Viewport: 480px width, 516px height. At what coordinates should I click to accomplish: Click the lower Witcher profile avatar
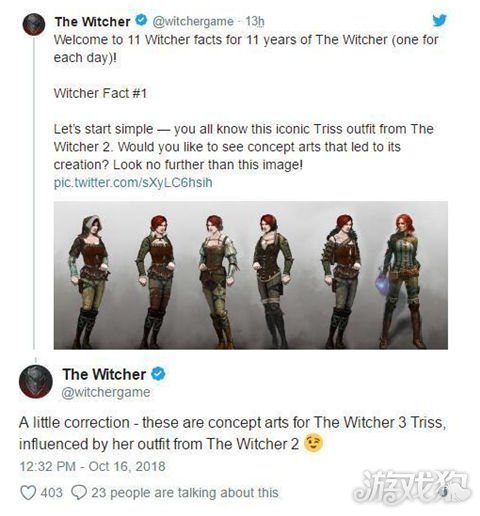pos(36,382)
